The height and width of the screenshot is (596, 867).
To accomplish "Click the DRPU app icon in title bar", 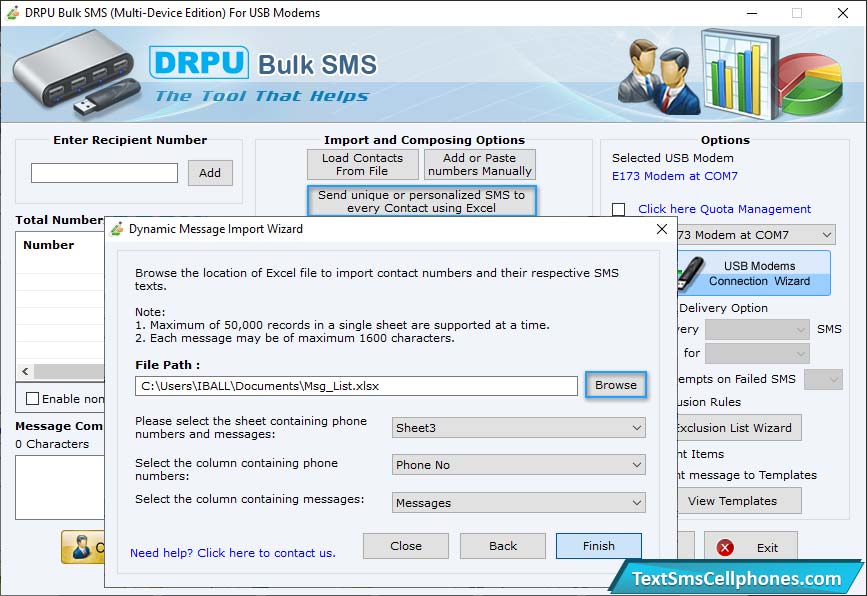I will click(x=13, y=13).
